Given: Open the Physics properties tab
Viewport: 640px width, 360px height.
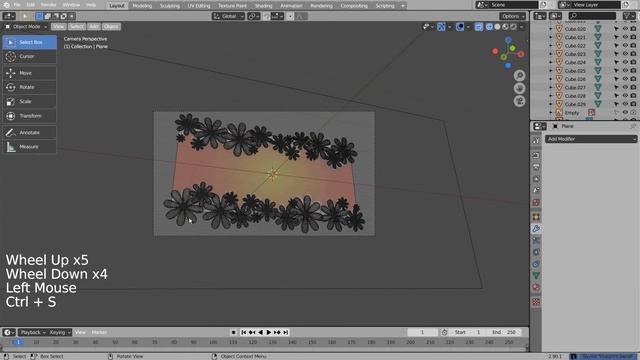Looking at the screenshot, I should click(536, 252).
